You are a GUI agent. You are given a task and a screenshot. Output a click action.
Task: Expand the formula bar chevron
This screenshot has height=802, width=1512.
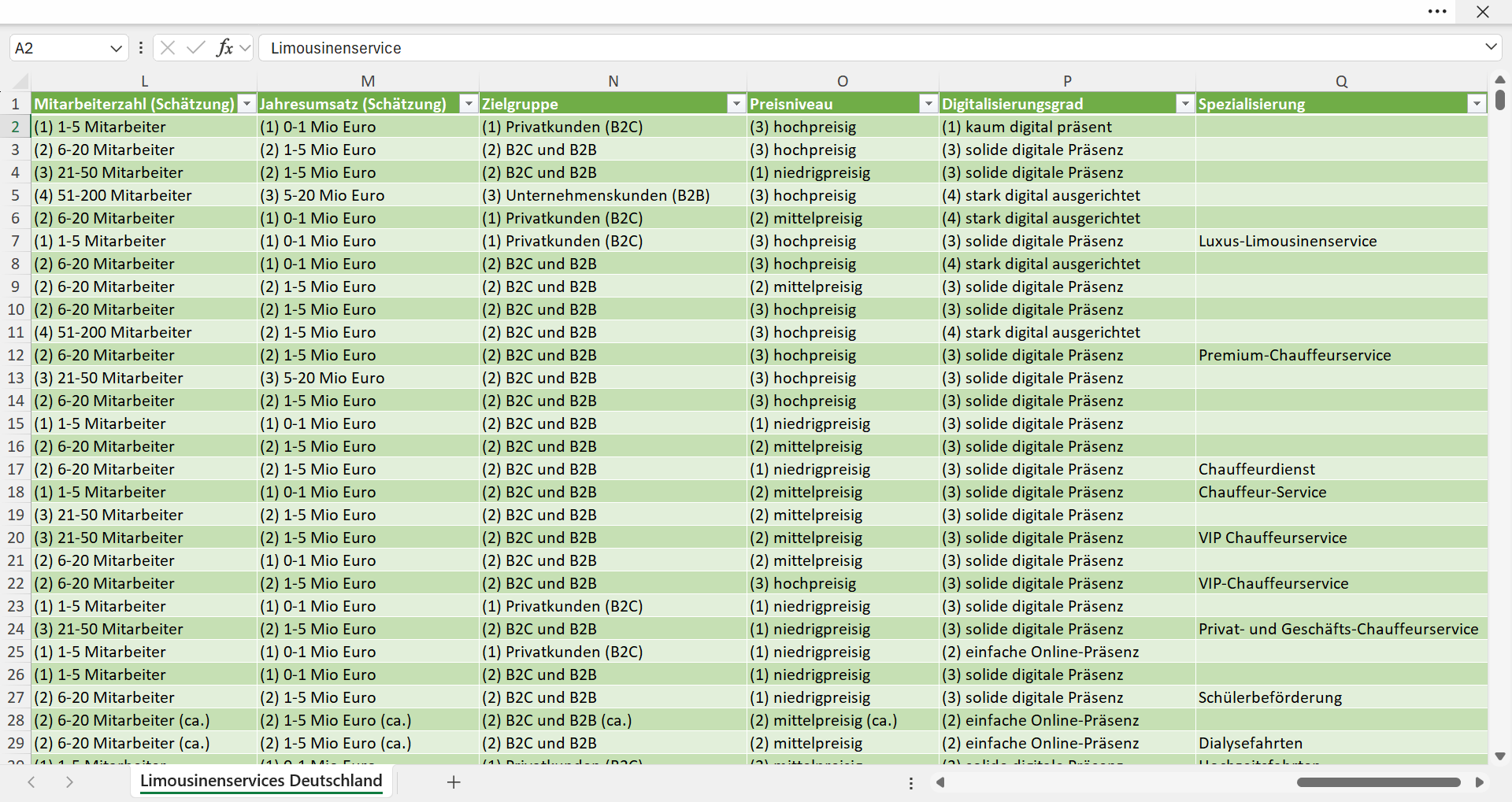click(1491, 47)
